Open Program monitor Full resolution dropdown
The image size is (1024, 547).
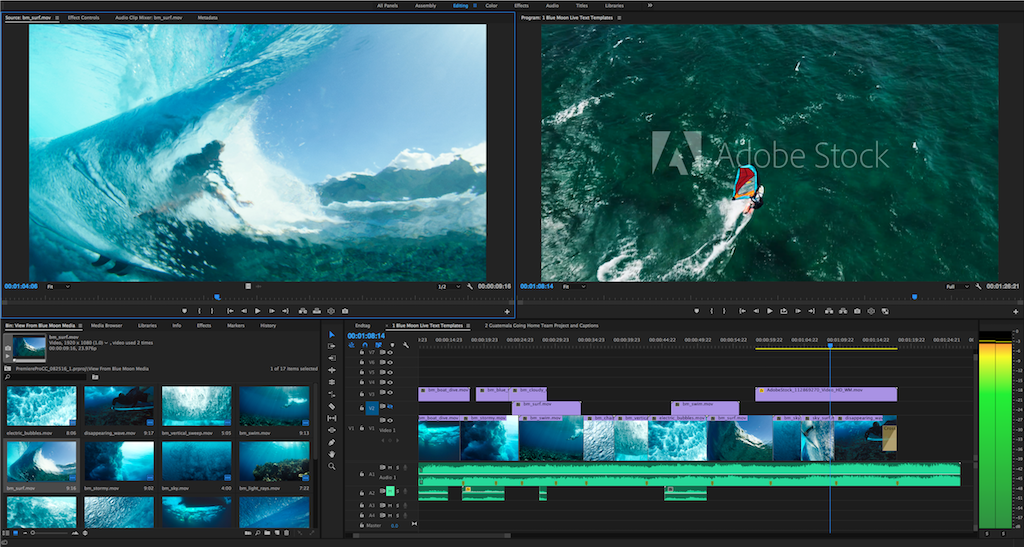(957, 287)
